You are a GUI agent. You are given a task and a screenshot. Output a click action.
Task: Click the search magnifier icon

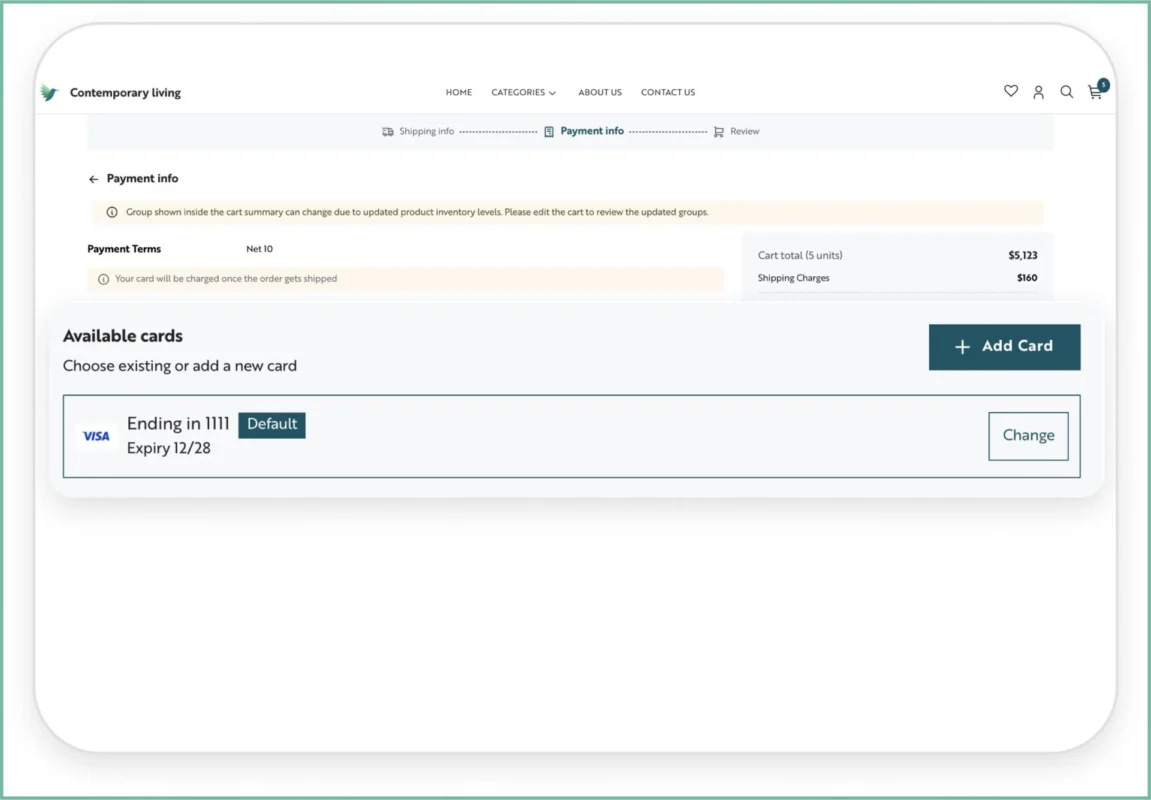[x=1066, y=92]
